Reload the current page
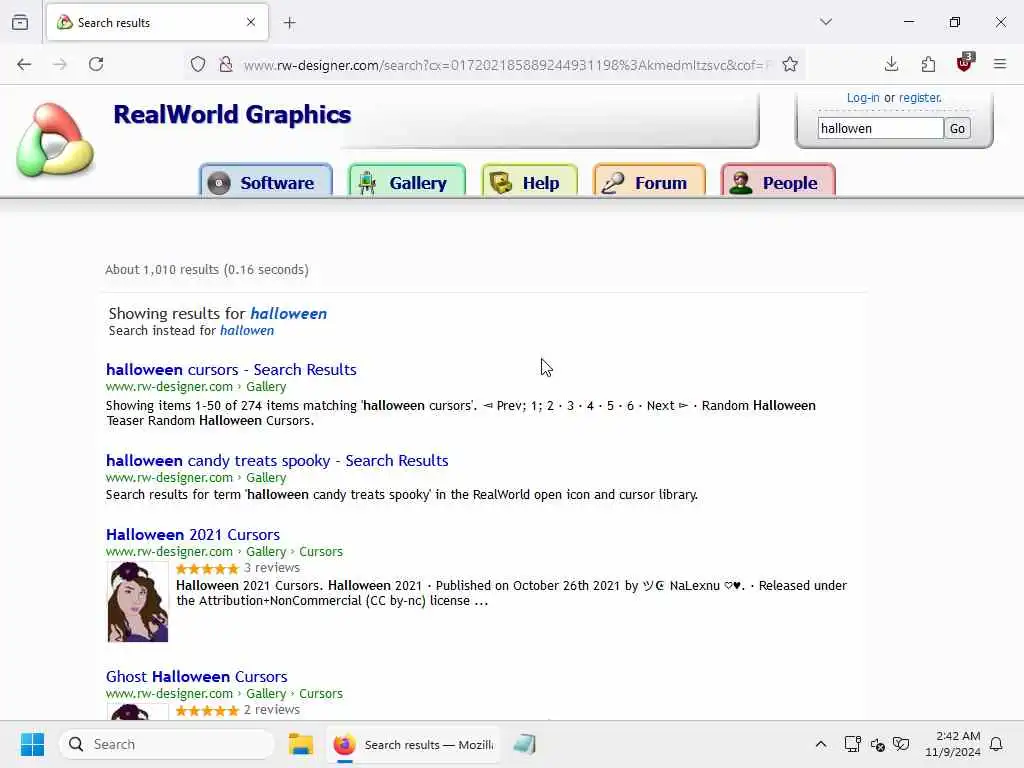Image resolution: width=1024 pixels, height=768 pixels. click(96, 64)
